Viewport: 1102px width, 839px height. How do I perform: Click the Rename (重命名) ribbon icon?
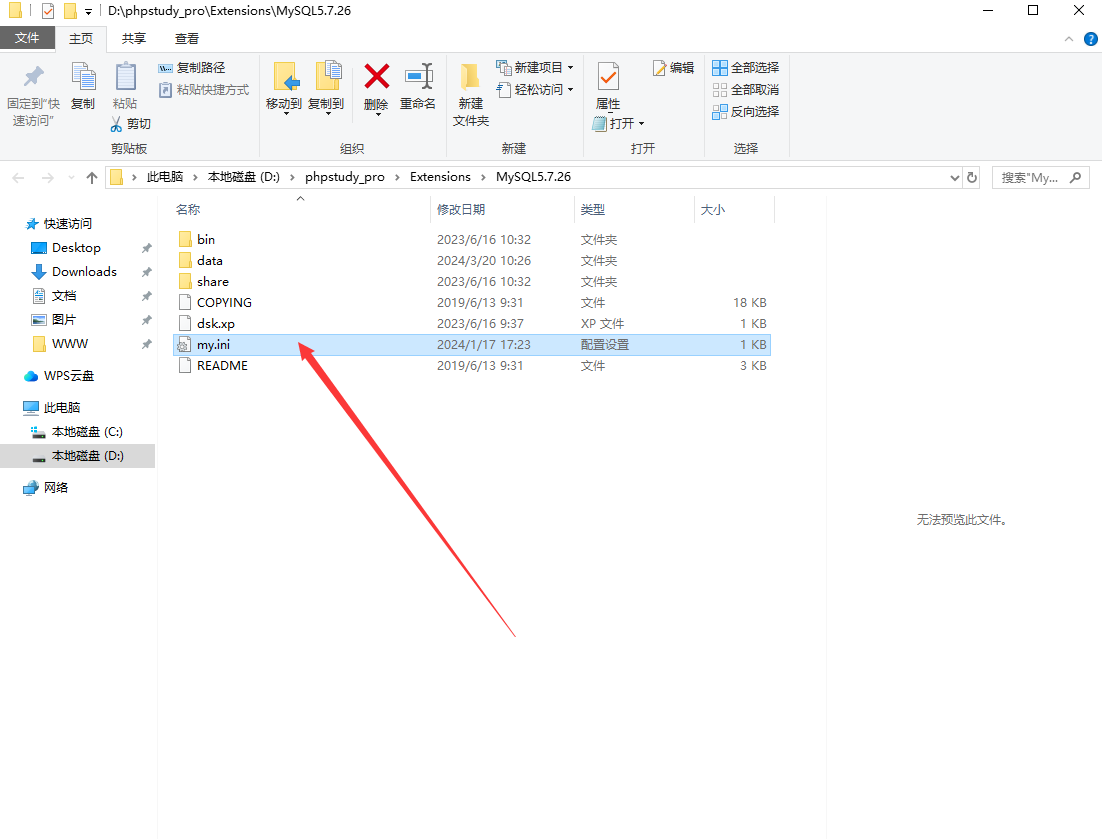tap(418, 77)
